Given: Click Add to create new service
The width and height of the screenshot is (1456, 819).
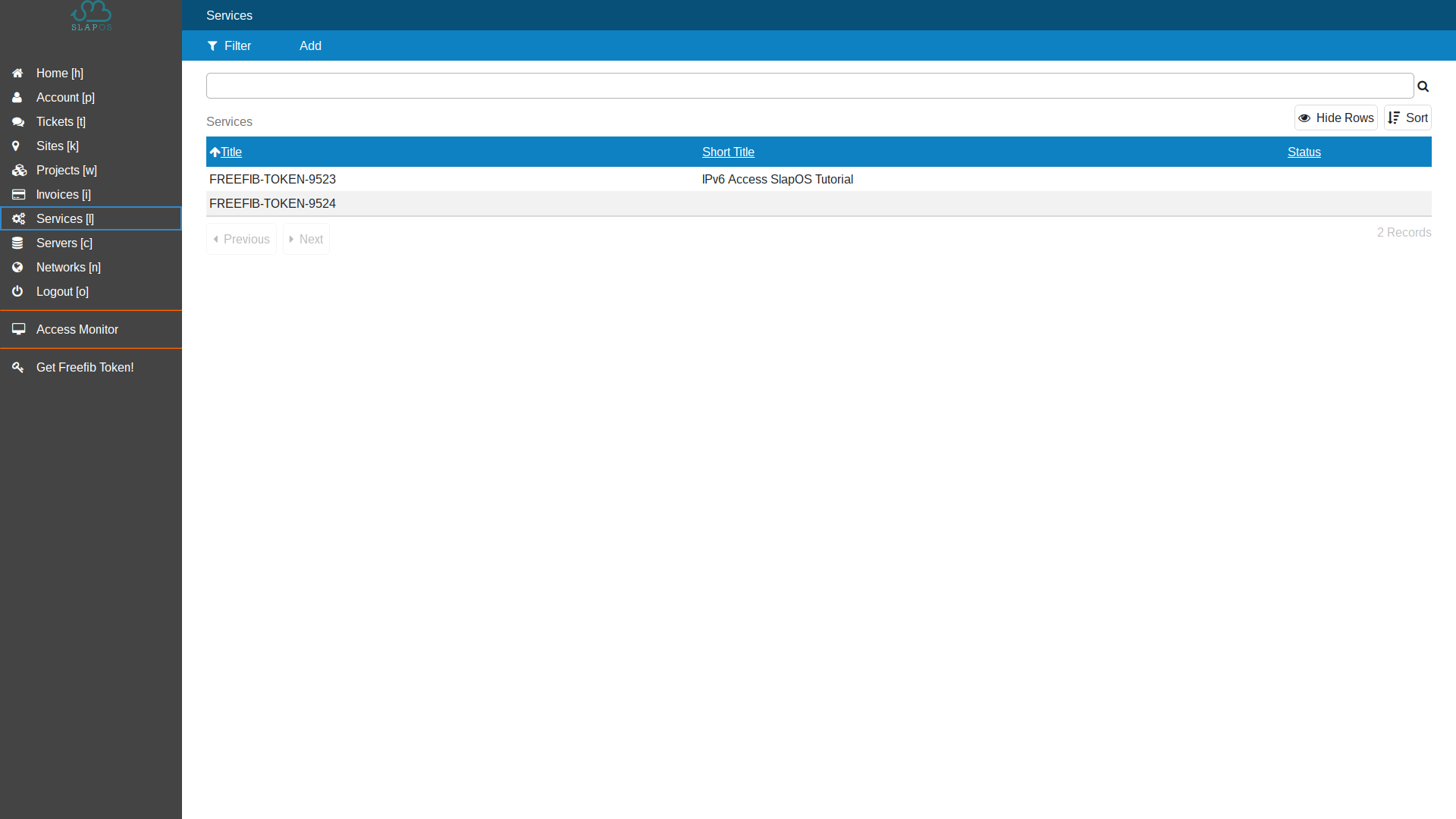Looking at the screenshot, I should 310,45.
